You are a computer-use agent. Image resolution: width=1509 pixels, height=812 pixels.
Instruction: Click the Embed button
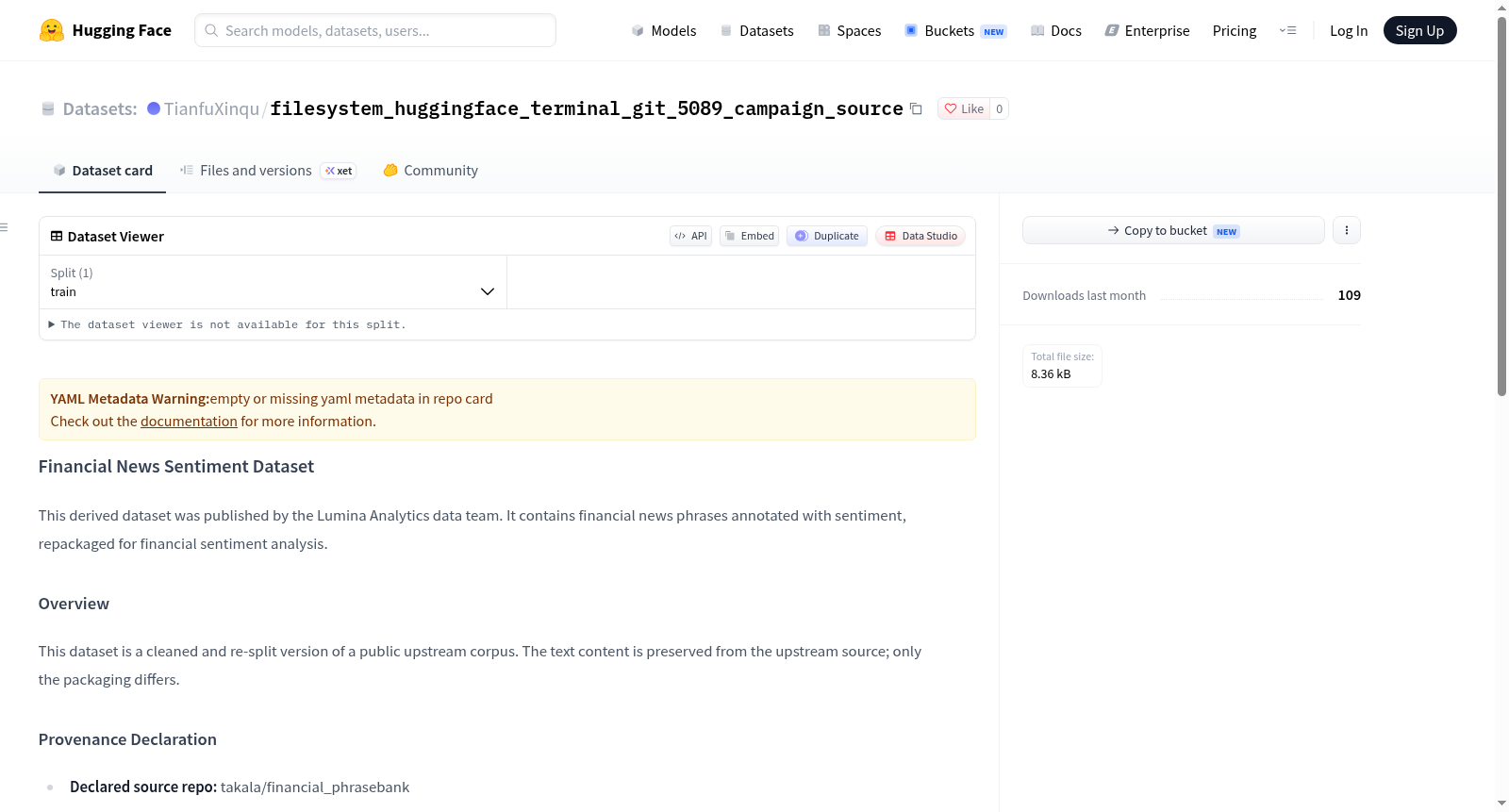[x=749, y=236]
